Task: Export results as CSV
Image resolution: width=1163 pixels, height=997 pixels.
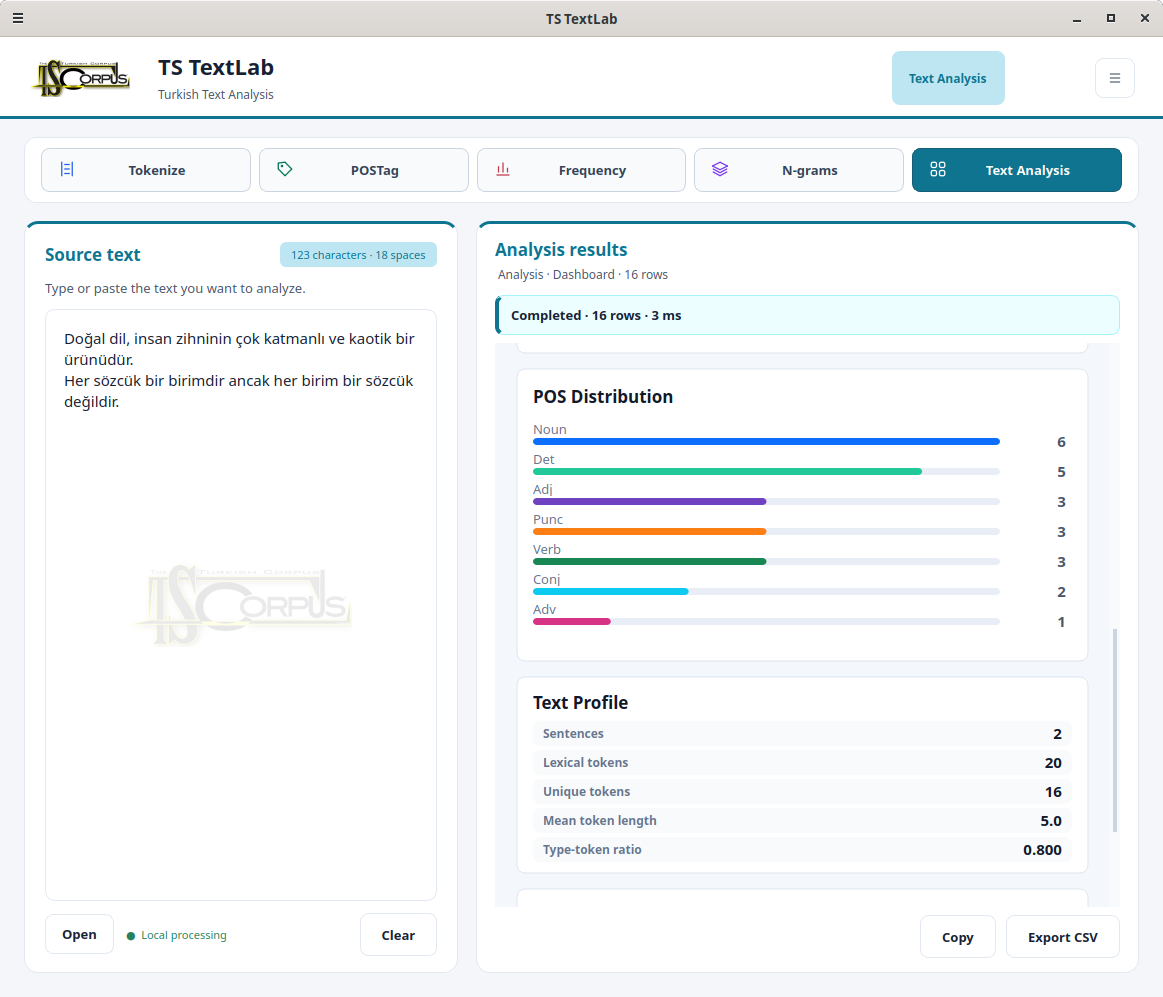Action: [x=1062, y=938]
